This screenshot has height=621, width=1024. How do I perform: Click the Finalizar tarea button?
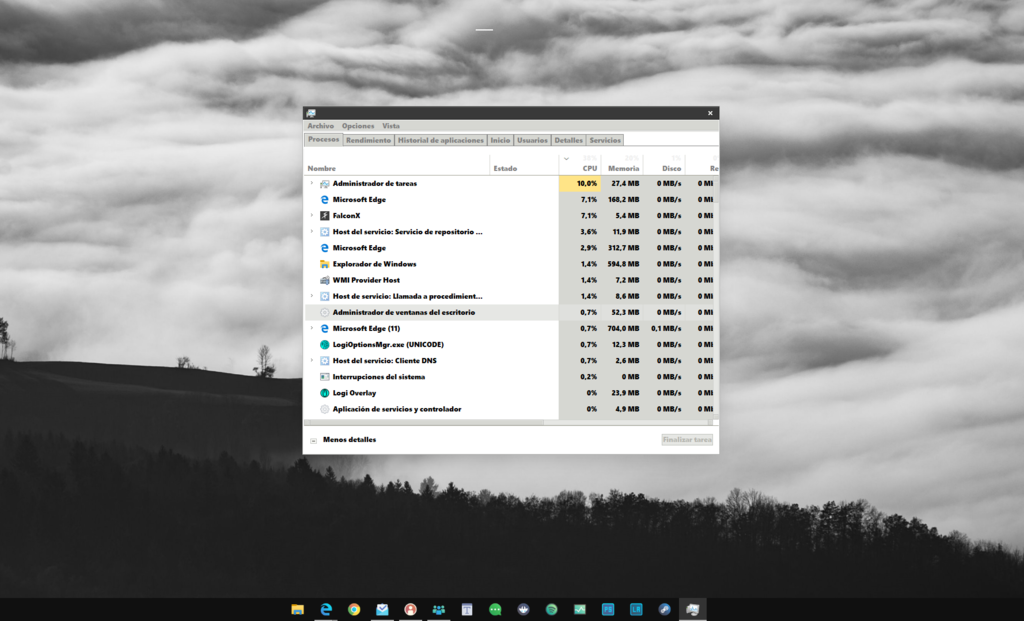687,440
